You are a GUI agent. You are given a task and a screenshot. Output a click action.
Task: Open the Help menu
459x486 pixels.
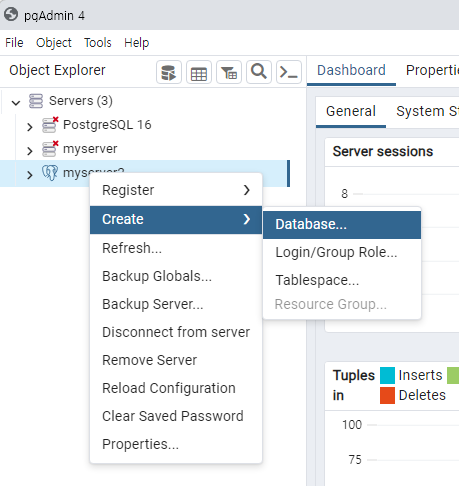tap(137, 43)
